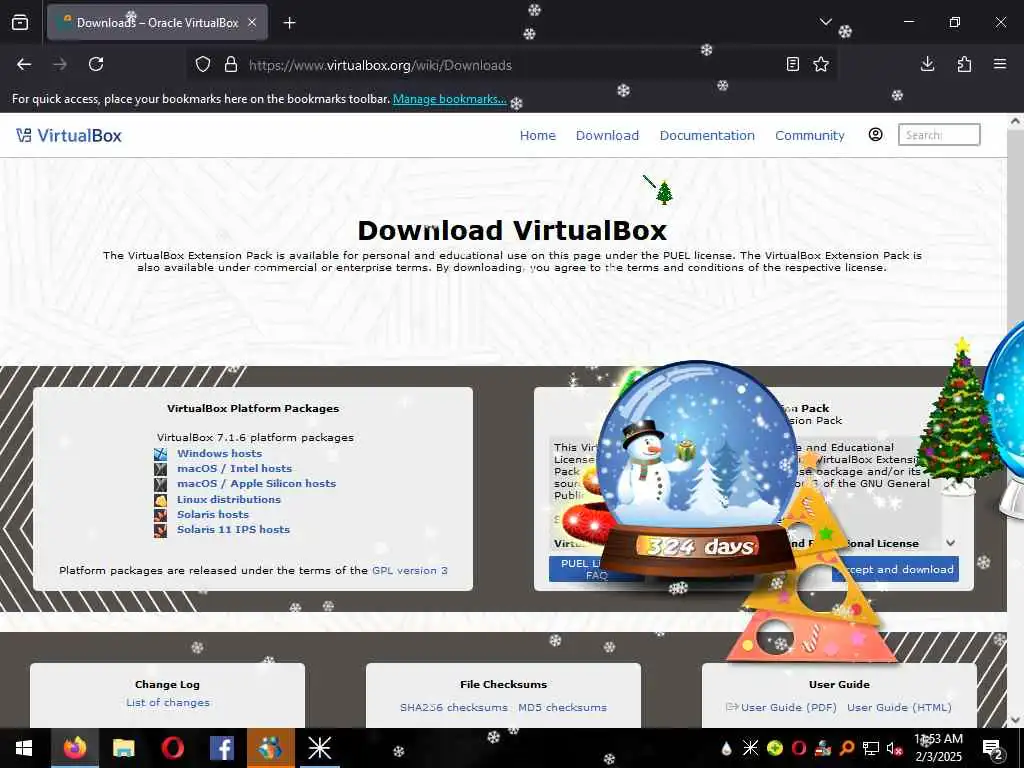The width and height of the screenshot is (1024, 768).
Task: Close the Downloads – Oracle VirtualBox tab
Action: [x=252, y=22]
